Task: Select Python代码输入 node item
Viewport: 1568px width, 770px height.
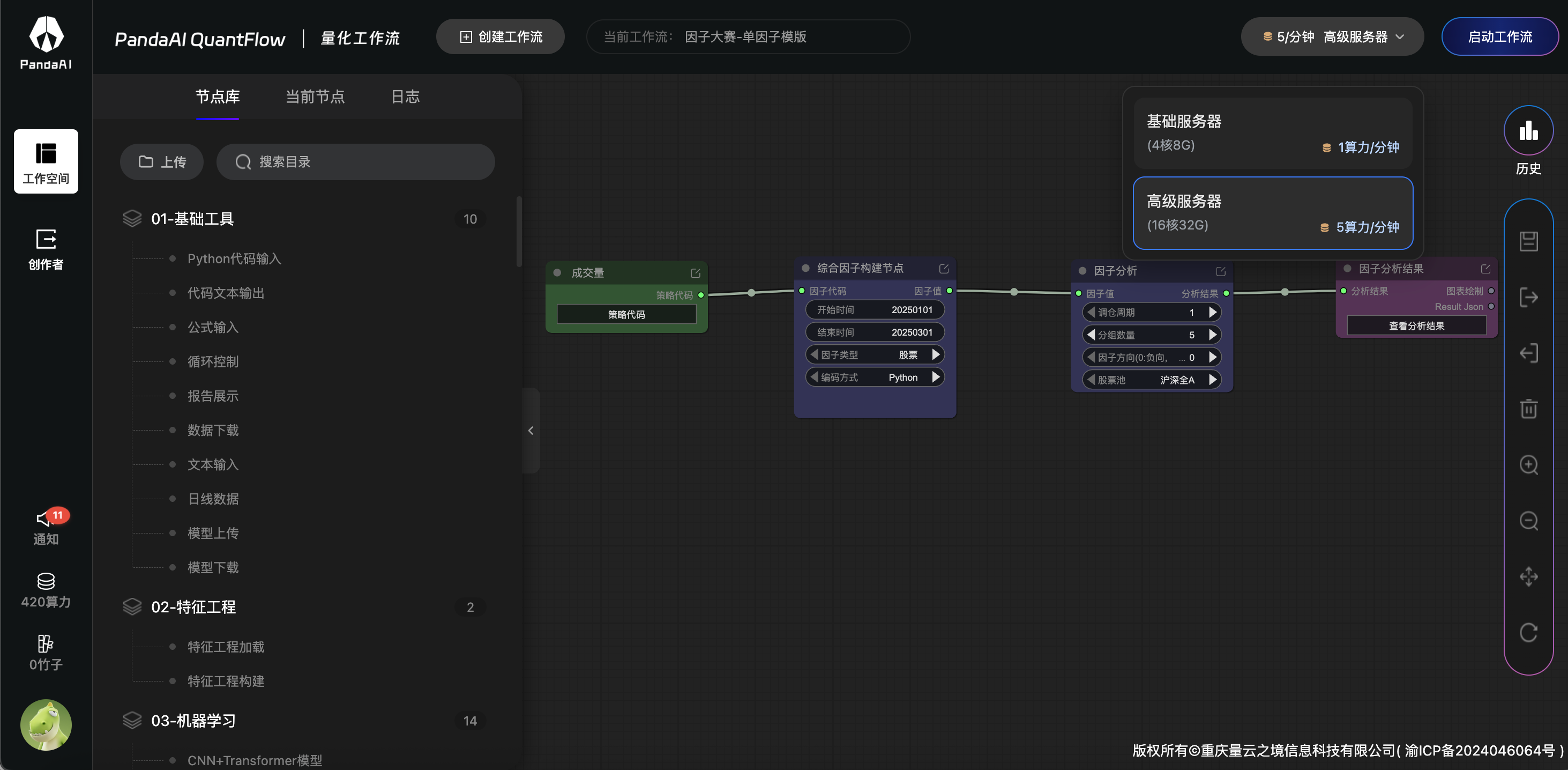Action: pyautogui.click(x=234, y=259)
